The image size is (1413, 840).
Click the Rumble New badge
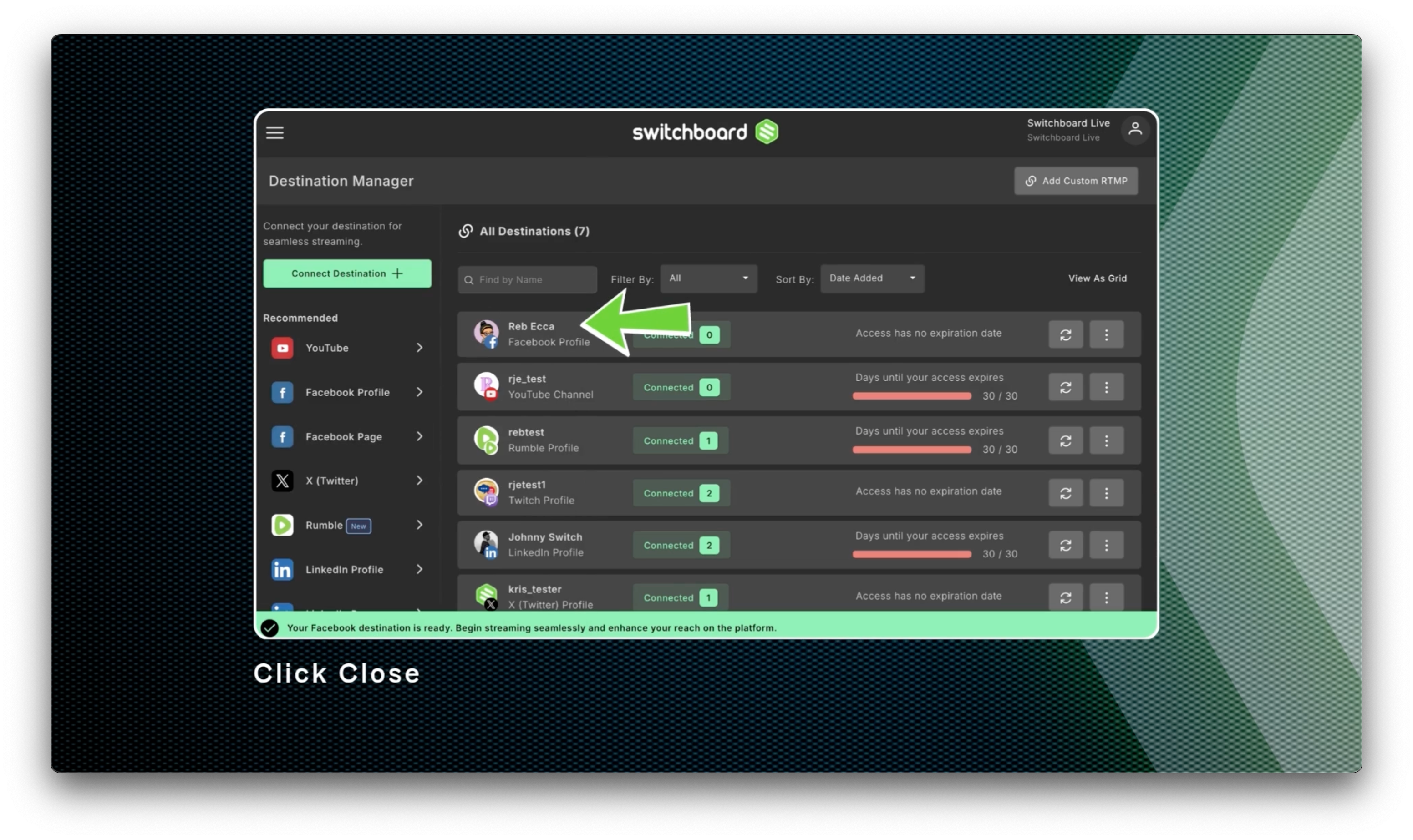coord(358,526)
